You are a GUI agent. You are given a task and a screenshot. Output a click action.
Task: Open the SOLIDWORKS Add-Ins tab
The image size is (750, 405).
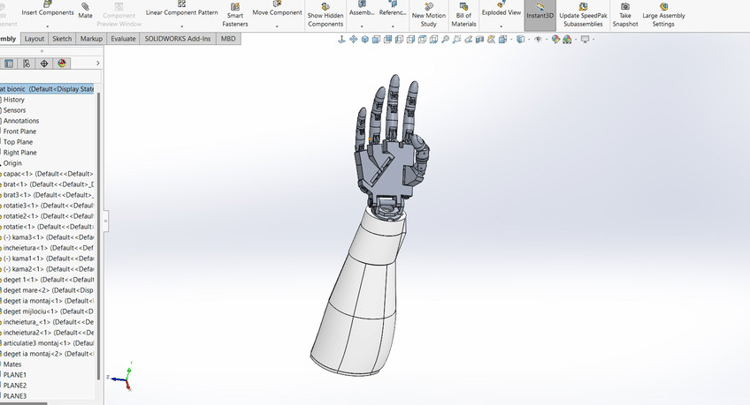[x=177, y=39]
